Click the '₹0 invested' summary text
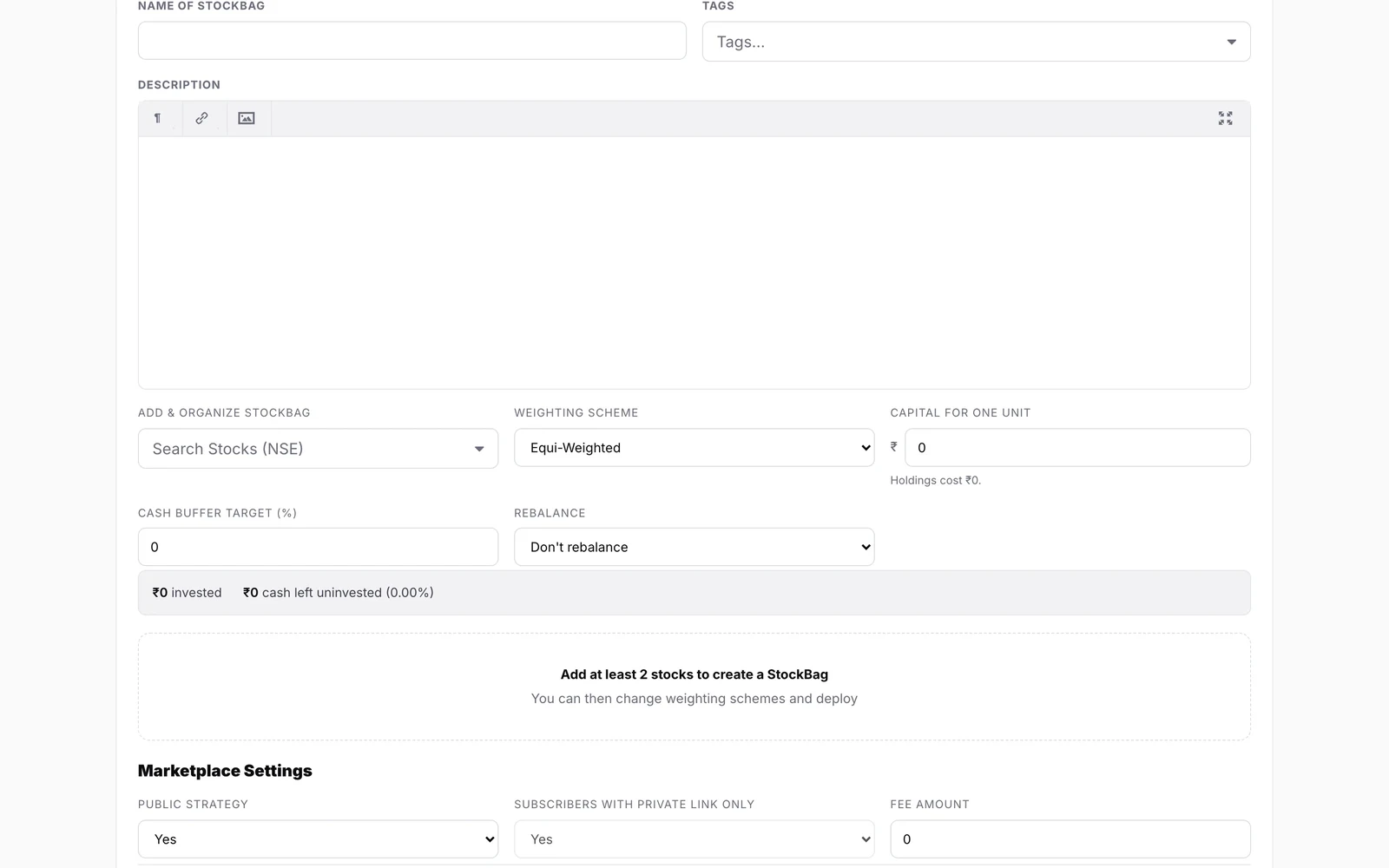The width and height of the screenshot is (1389, 868). click(187, 593)
